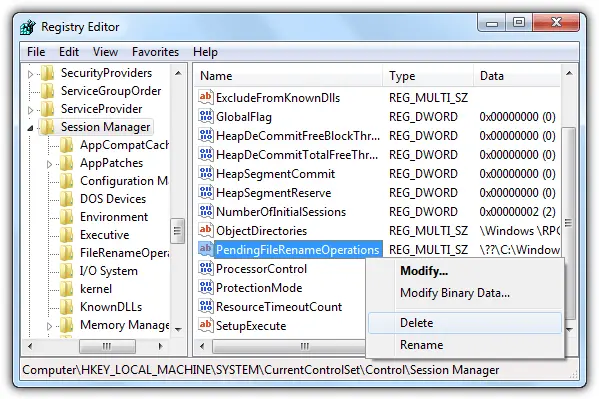The image size is (599, 399).
Task: Expand the Memory Management subkey arrow
Action: click(49, 326)
